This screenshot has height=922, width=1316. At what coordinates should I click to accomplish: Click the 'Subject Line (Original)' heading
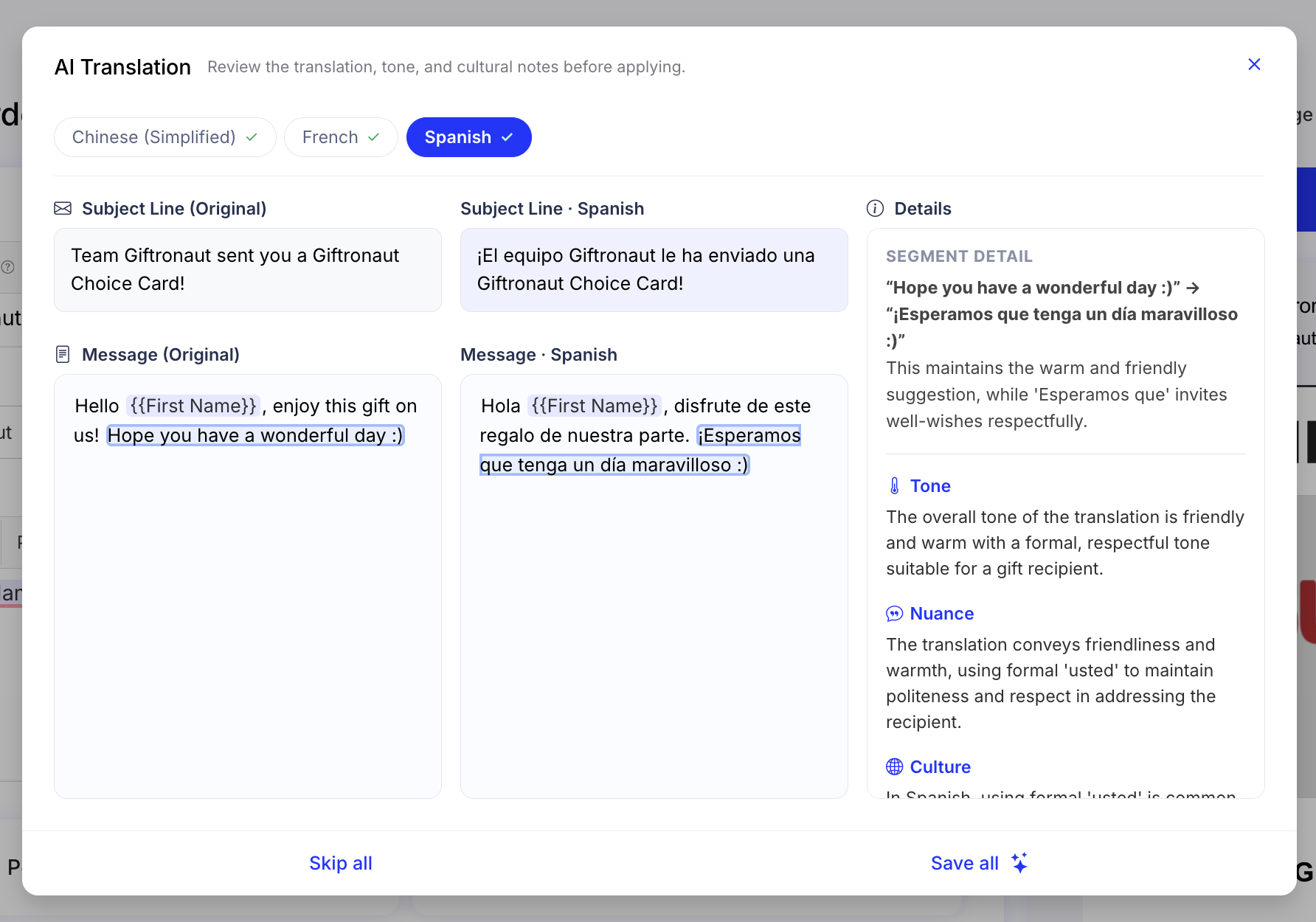coord(174,209)
